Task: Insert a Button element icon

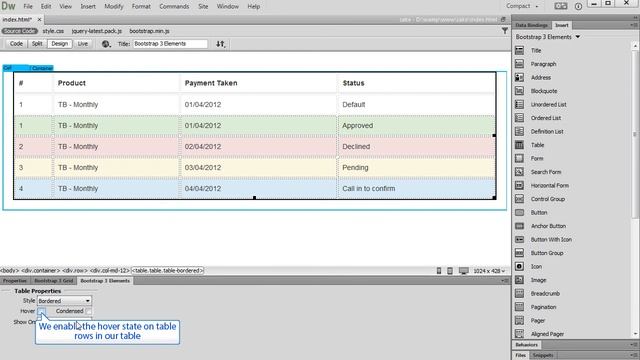Action: click(519, 212)
